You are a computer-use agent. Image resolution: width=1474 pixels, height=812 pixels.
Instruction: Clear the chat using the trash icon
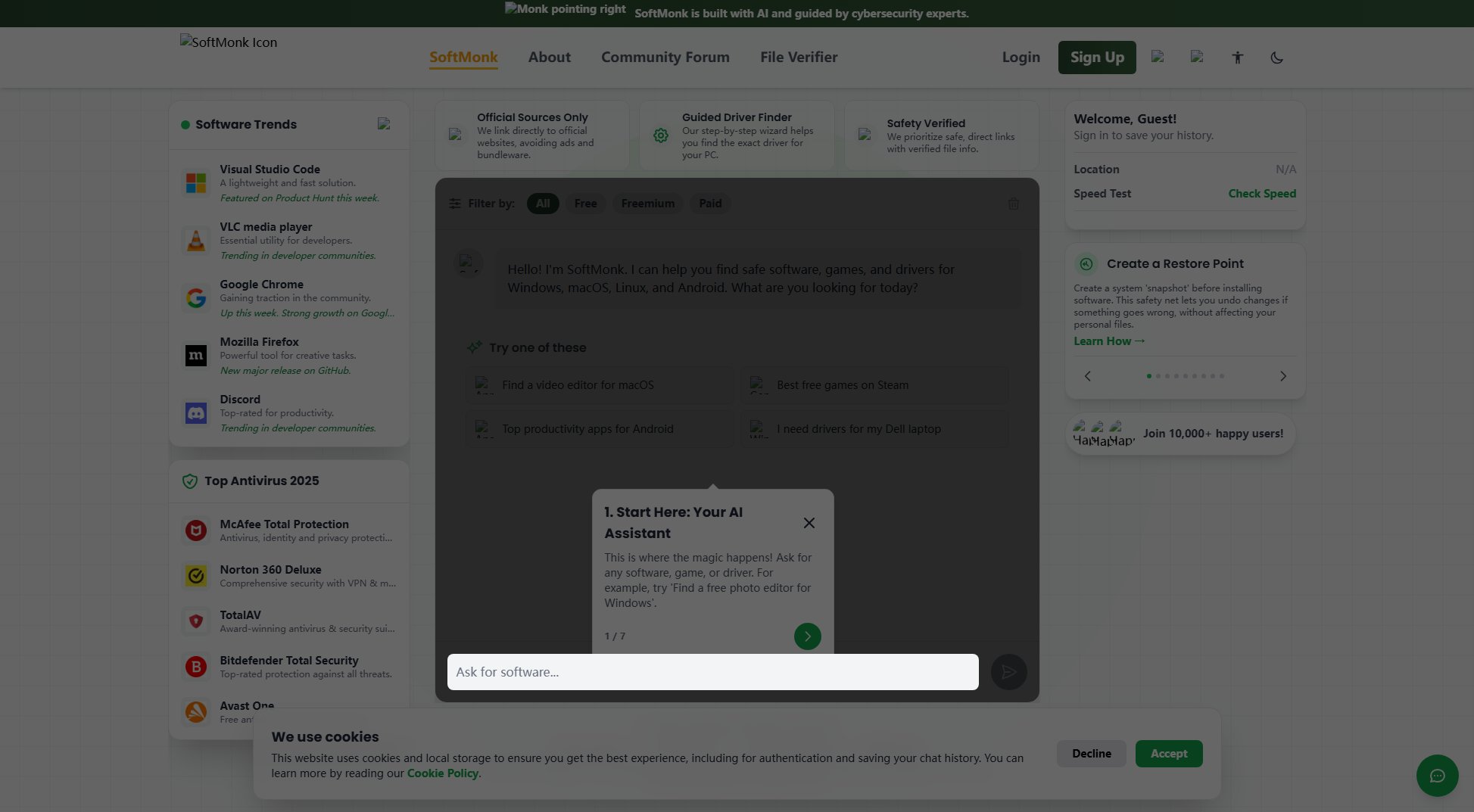click(x=1014, y=204)
